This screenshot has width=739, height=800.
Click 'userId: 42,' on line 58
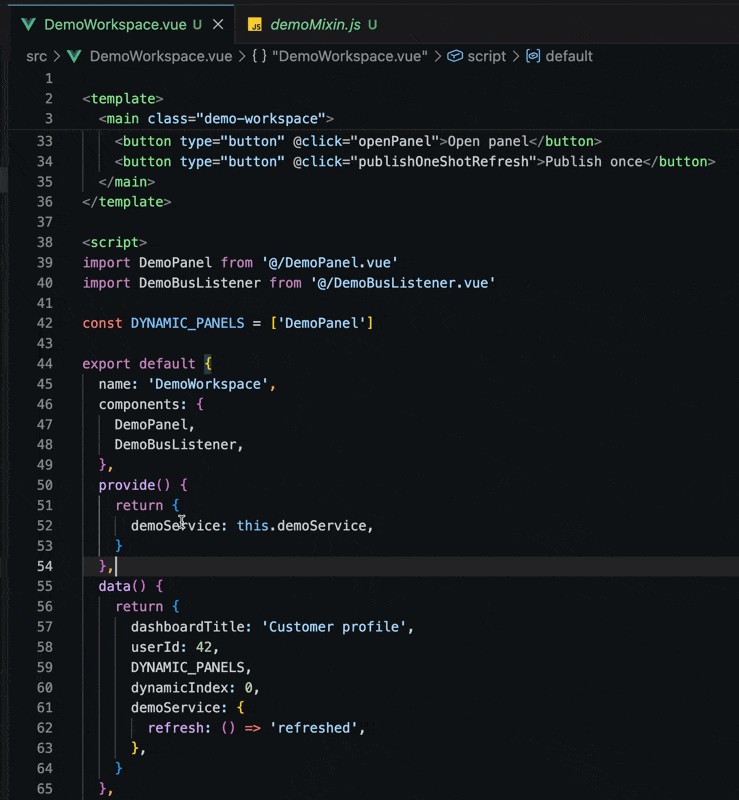point(175,647)
